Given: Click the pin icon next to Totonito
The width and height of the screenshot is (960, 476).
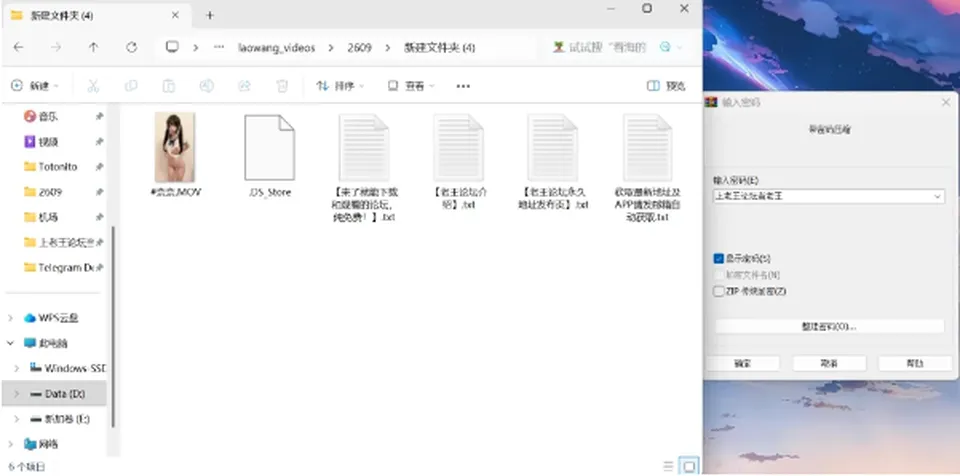Looking at the screenshot, I should (99, 167).
